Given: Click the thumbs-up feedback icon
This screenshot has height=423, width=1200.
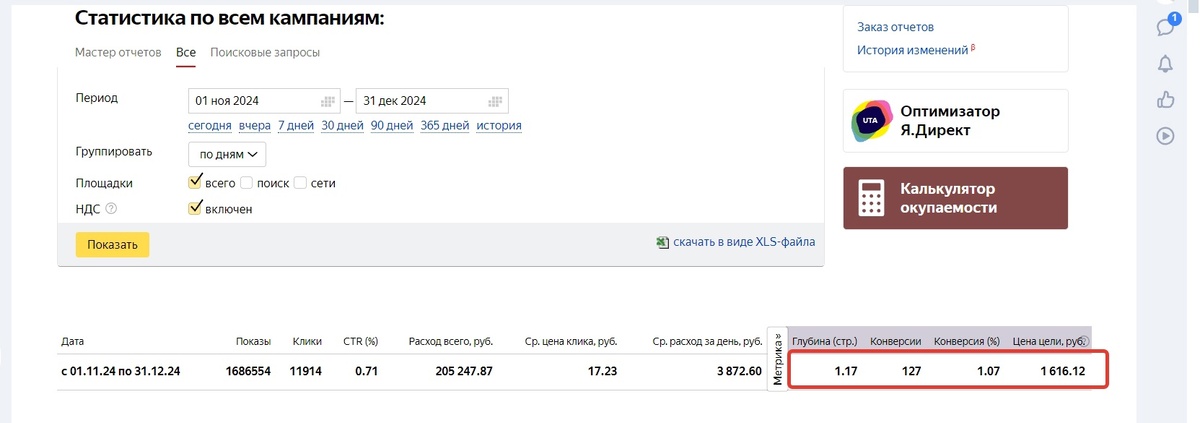Looking at the screenshot, I should tap(1165, 99).
